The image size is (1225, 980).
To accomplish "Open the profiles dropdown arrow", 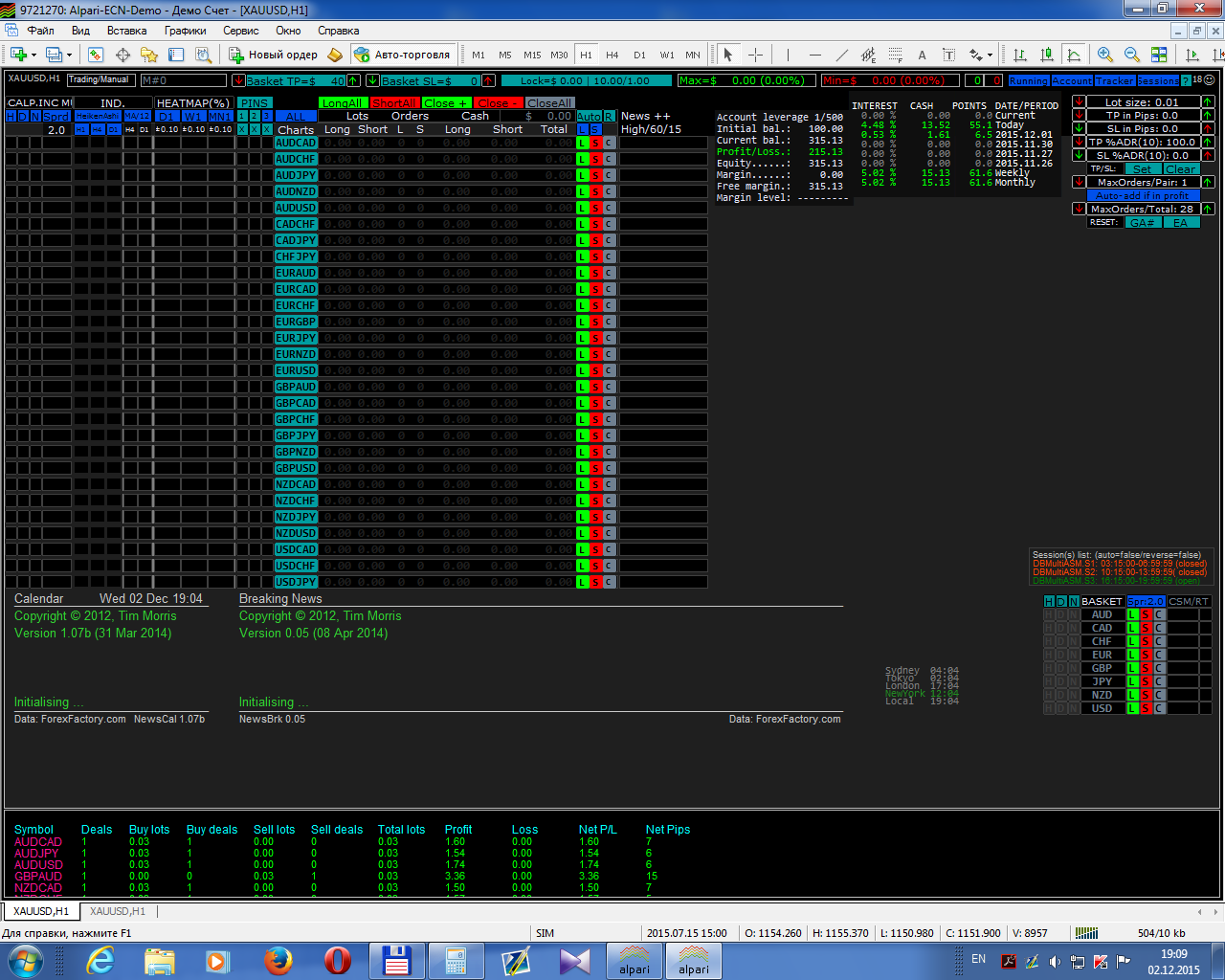I will [x=70, y=55].
